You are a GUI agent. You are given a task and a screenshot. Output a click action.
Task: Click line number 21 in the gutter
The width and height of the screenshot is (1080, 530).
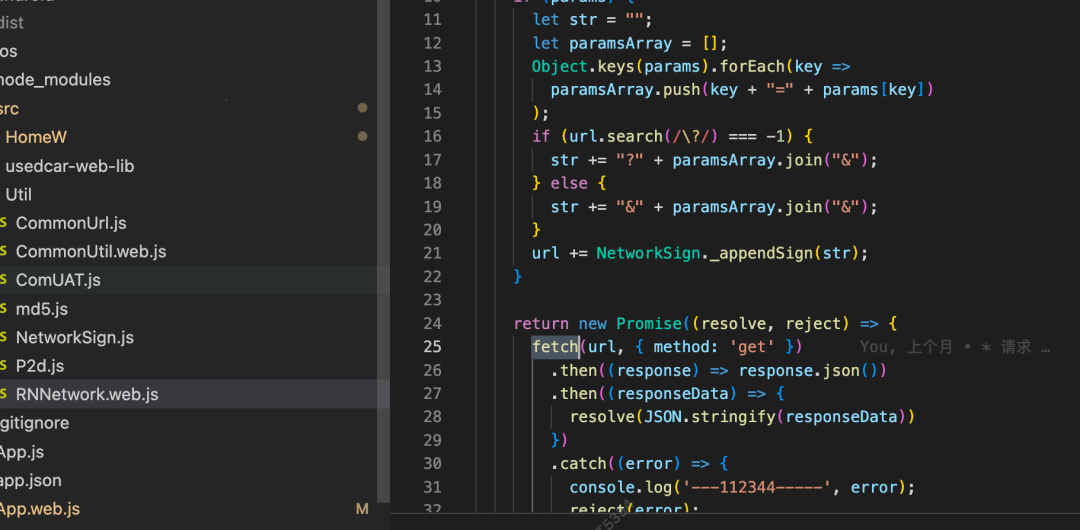432,253
